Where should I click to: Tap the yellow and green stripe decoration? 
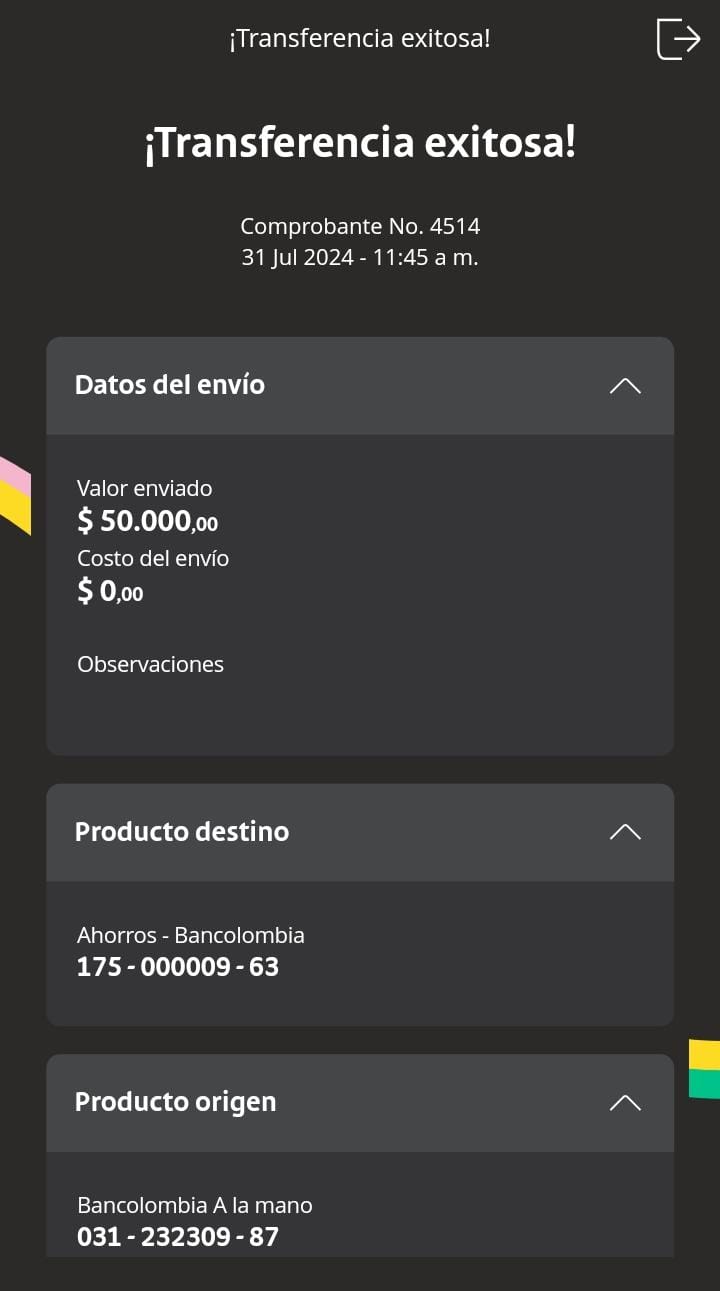click(x=704, y=1069)
